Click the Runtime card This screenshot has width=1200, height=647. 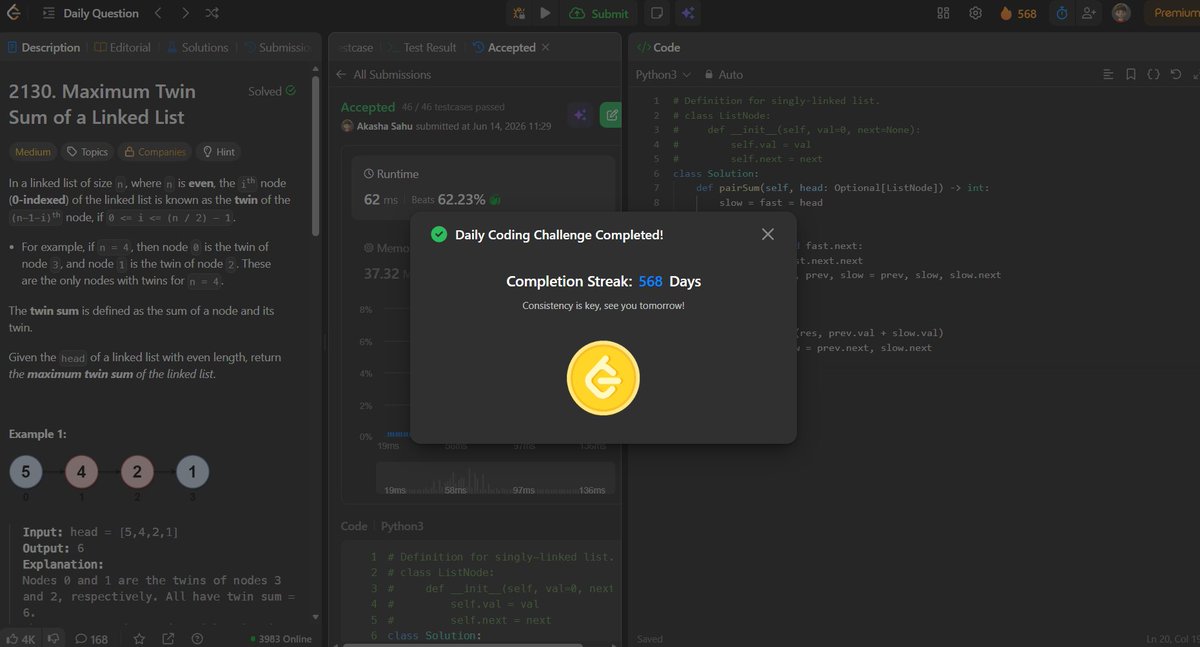[483, 187]
